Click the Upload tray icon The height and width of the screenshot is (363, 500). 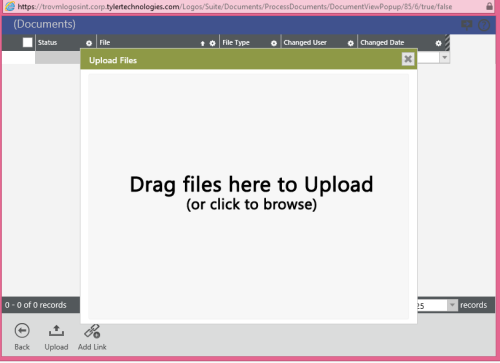[x=56, y=331]
